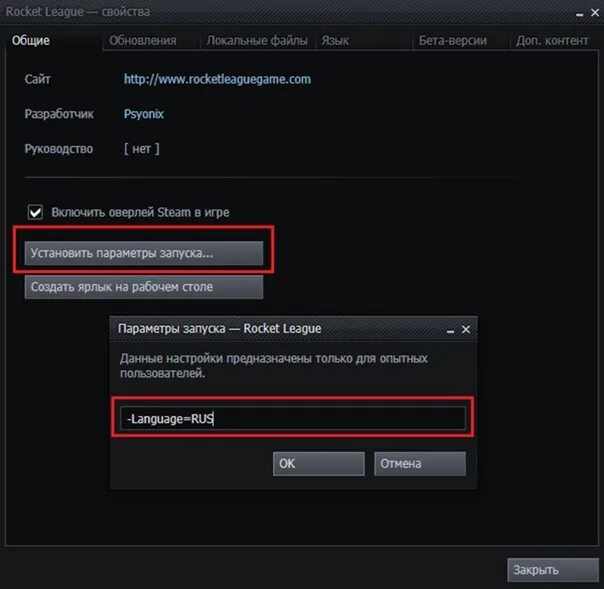Click the Данные настройки warning text
The width and height of the screenshot is (604, 589).
[x=273, y=366]
